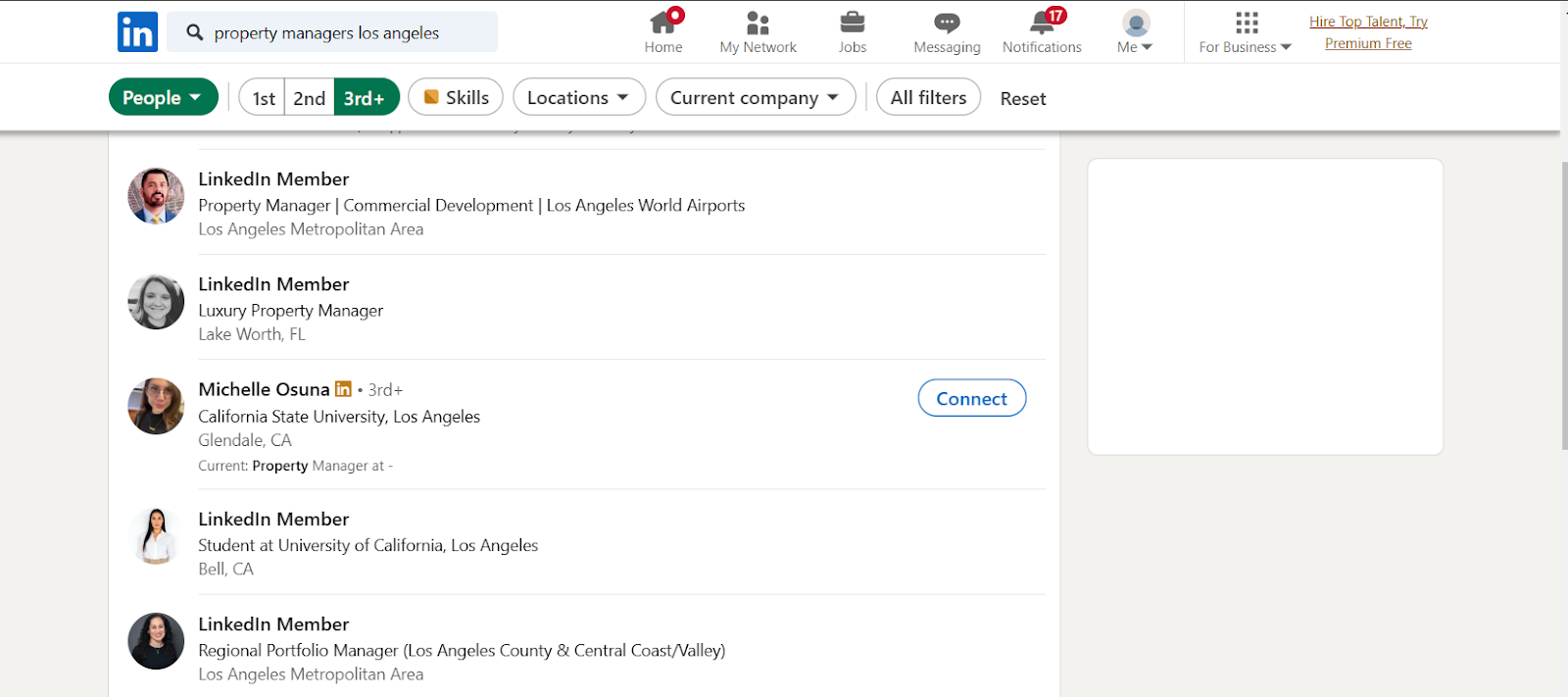The width and height of the screenshot is (1568, 697).
Task: Click the red notifications count badge
Action: click(x=1055, y=15)
